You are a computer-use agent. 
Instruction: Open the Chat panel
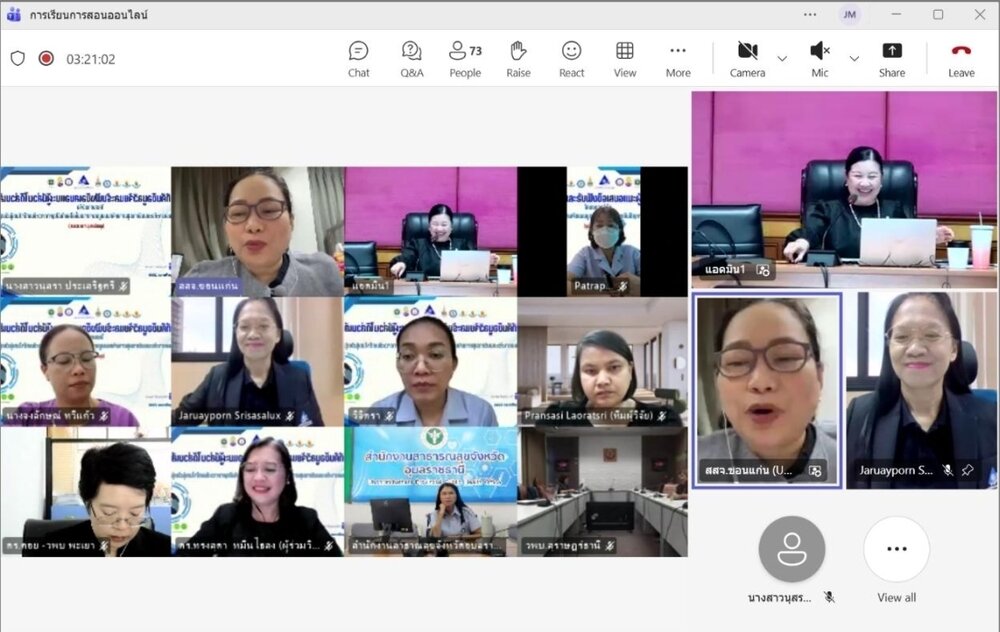(x=358, y=58)
